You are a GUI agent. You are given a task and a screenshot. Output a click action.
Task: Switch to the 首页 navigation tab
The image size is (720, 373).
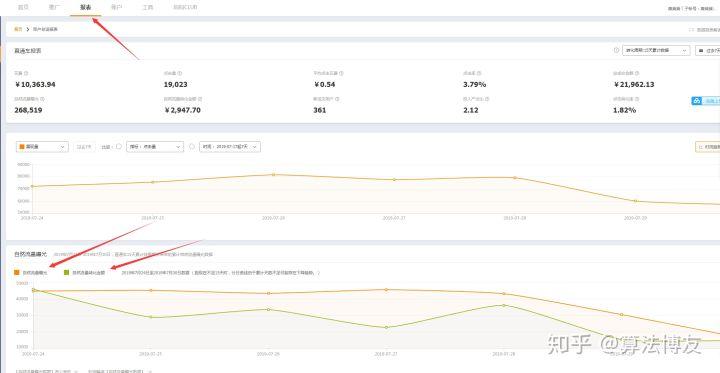(23, 7)
